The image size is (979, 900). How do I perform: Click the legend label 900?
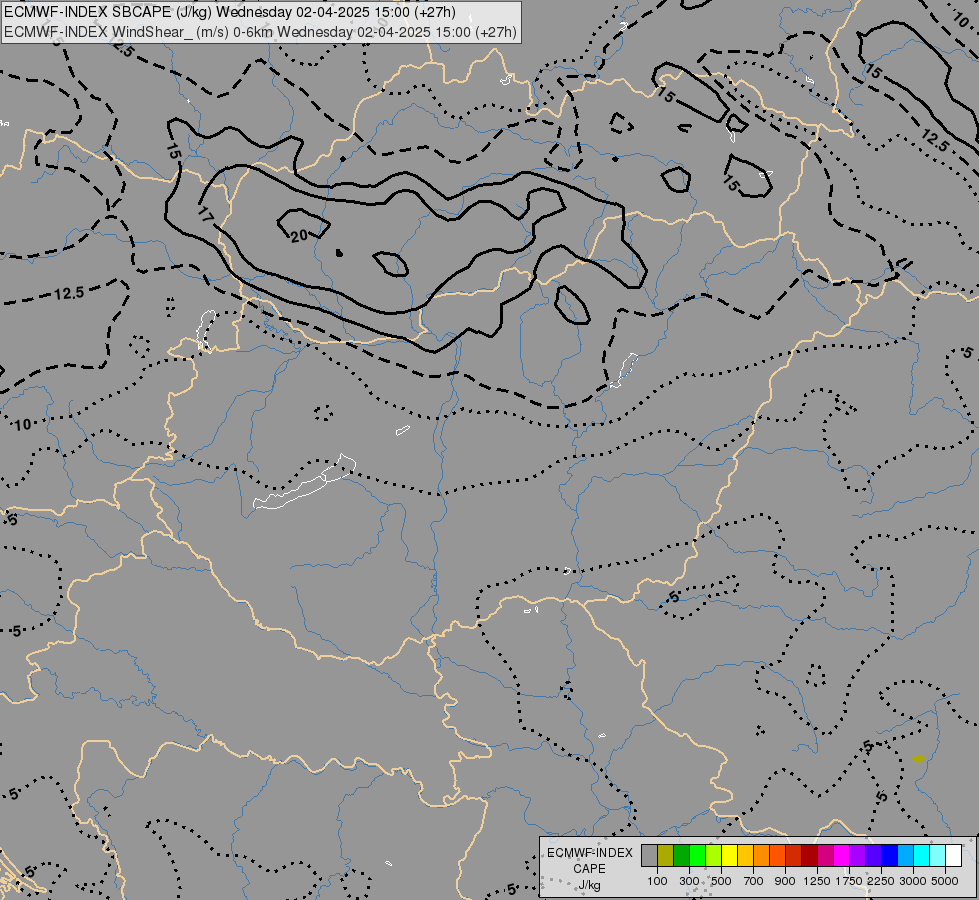[785, 881]
